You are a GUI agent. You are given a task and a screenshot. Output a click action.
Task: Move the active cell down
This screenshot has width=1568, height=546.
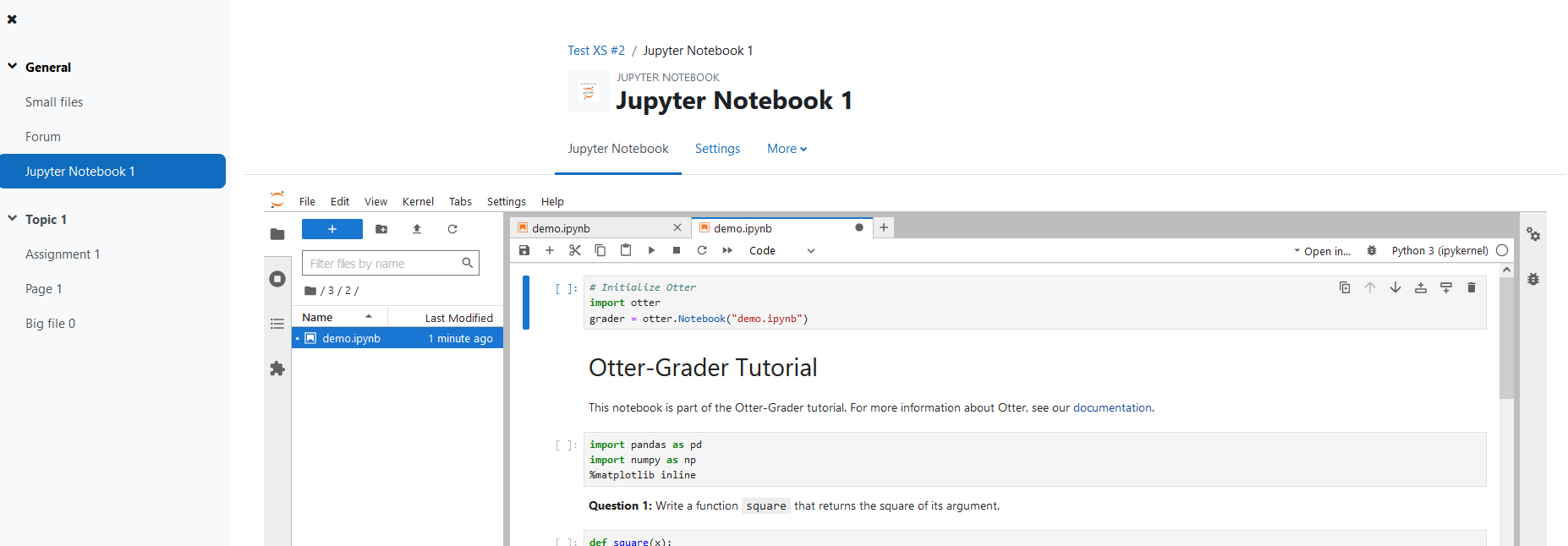(1395, 287)
